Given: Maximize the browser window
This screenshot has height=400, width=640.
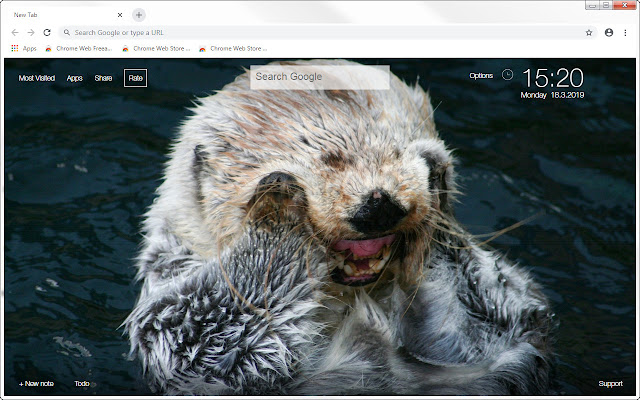Looking at the screenshot, I should (x=606, y=5).
